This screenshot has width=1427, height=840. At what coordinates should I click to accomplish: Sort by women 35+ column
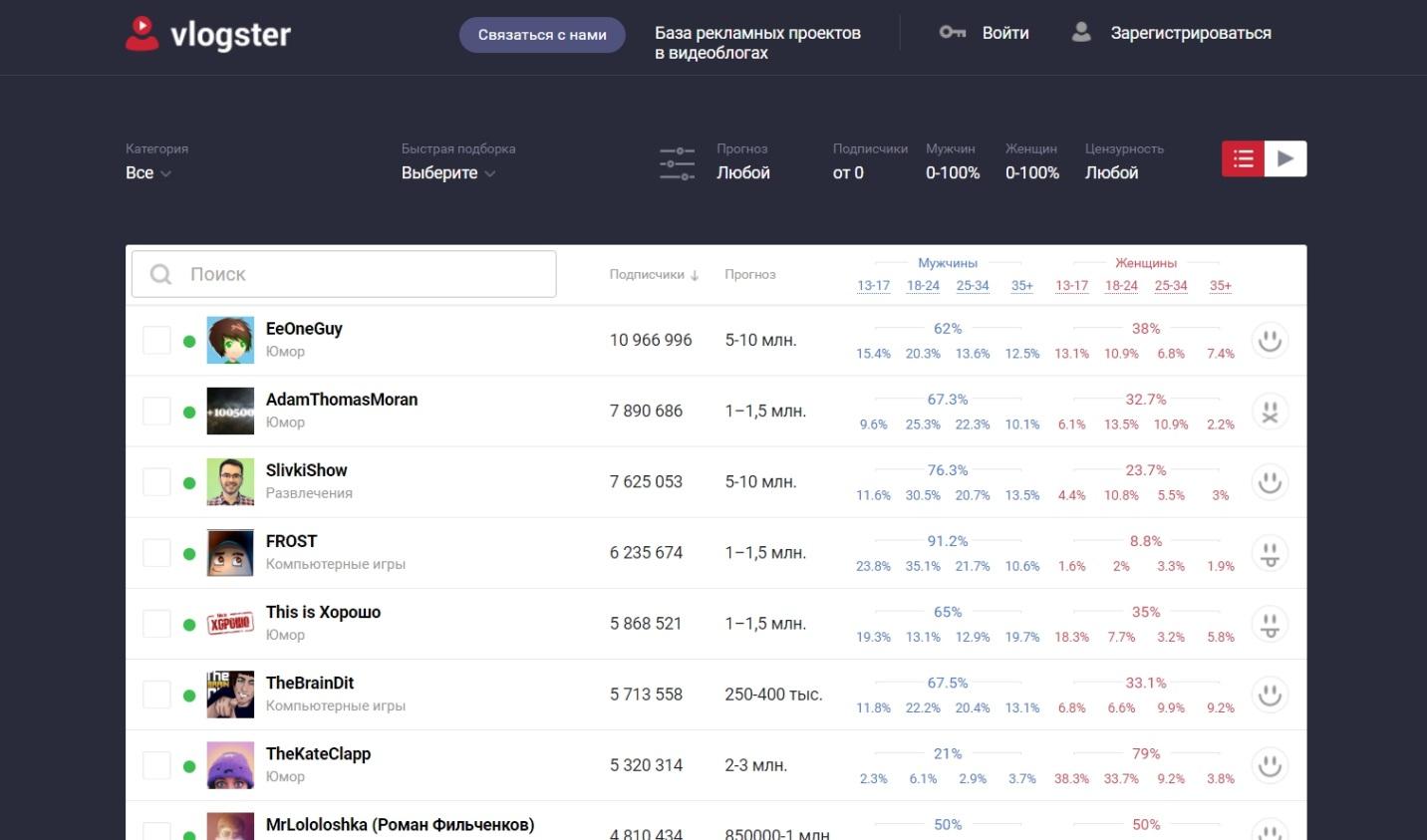click(1221, 285)
